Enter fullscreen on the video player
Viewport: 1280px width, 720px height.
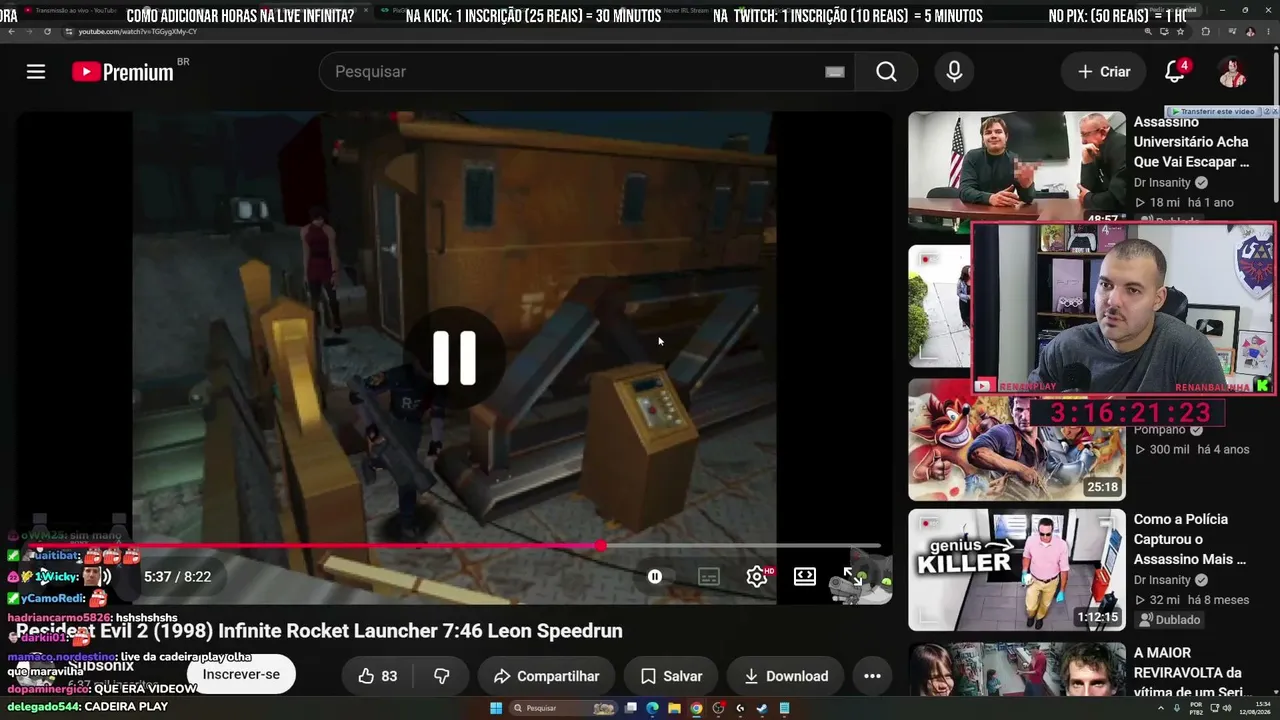pos(852,576)
